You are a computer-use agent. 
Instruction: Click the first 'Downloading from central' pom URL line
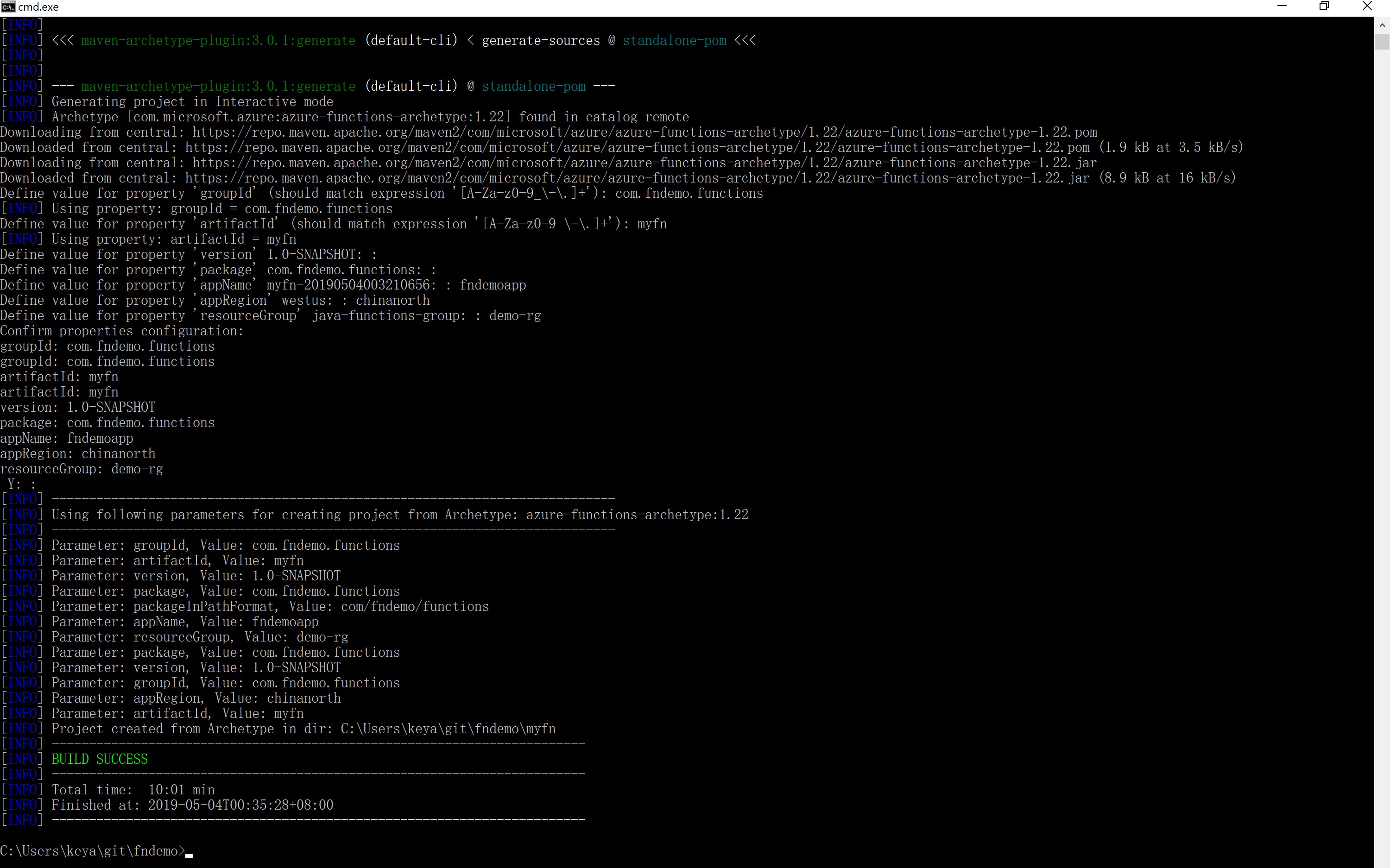[548, 132]
